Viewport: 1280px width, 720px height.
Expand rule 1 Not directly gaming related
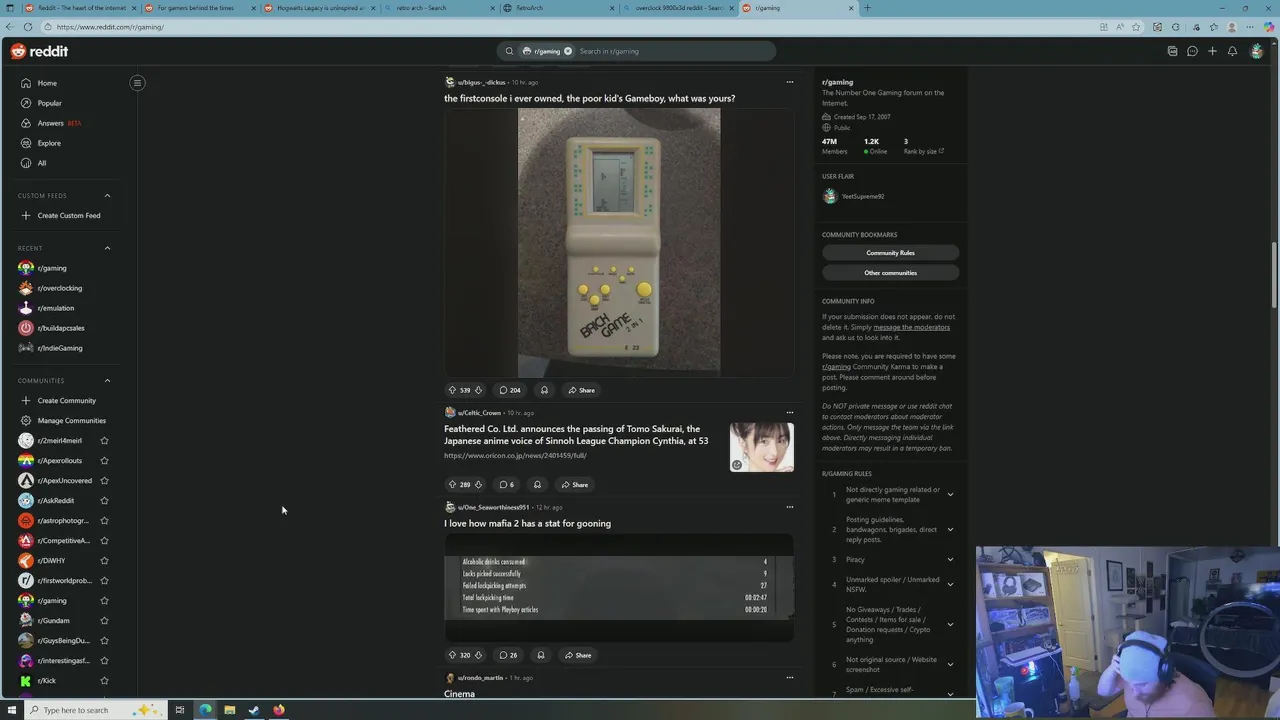[950, 494]
